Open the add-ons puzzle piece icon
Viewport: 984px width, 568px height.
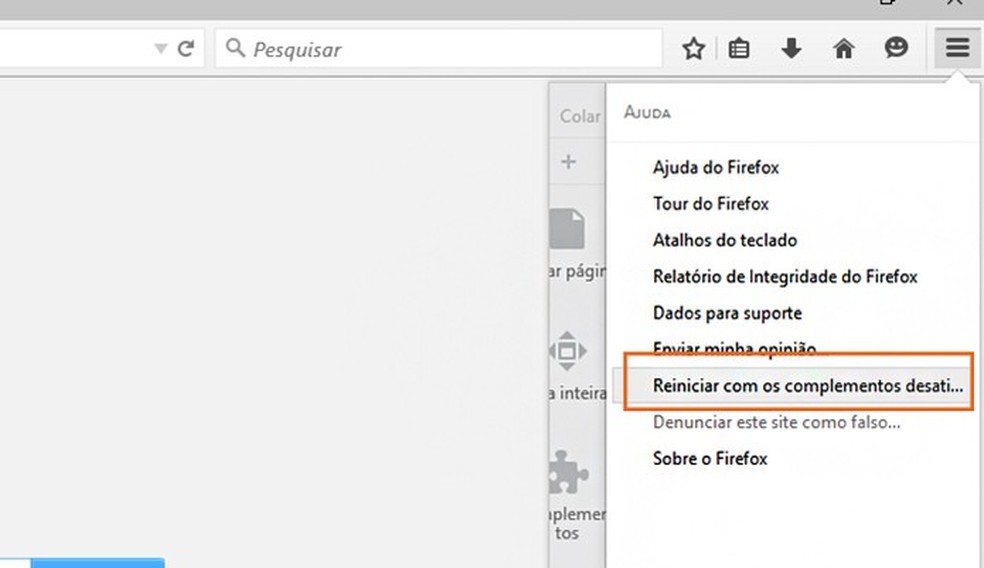568,472
